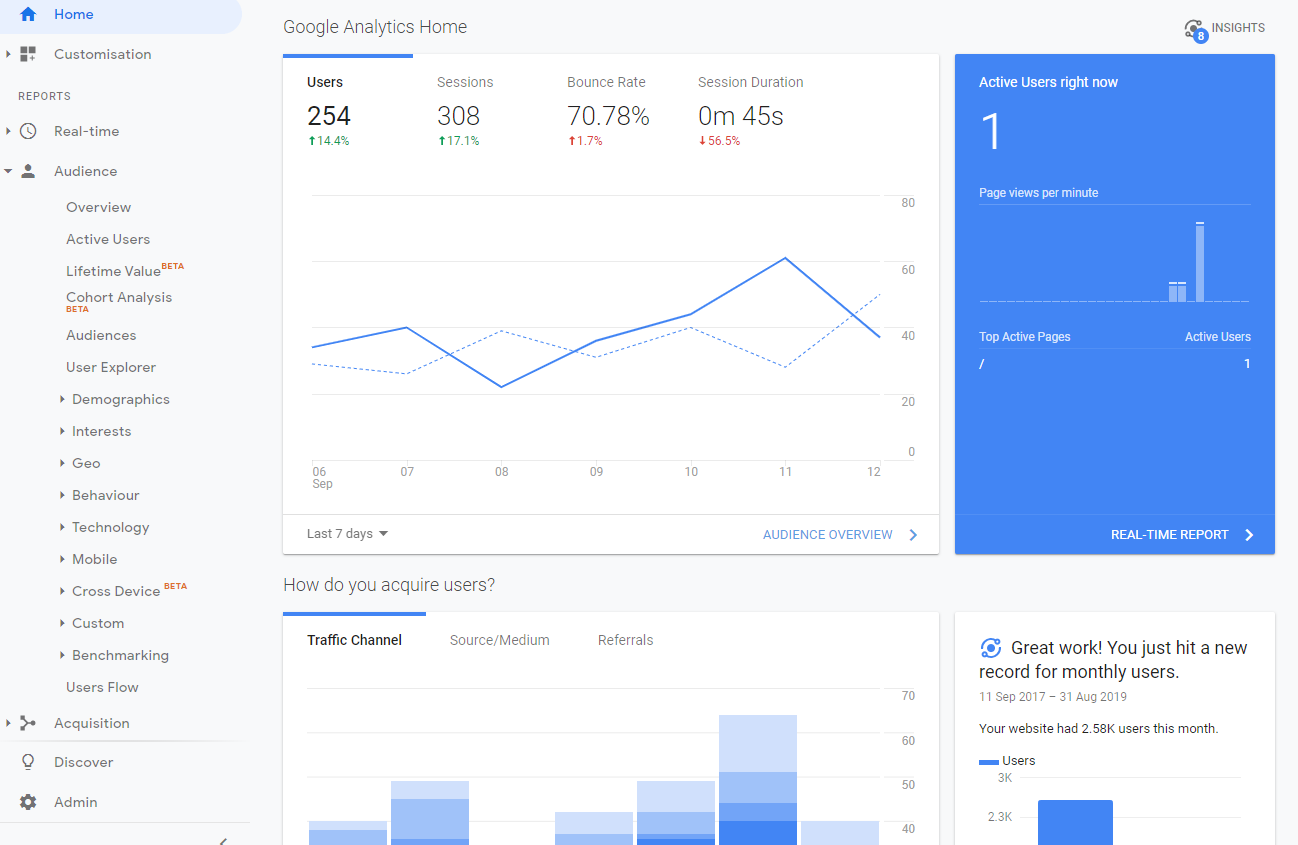Viewport: 1298px width, 845px height.
Task: Open the User Explorer report
Action: tap(111, 367)
